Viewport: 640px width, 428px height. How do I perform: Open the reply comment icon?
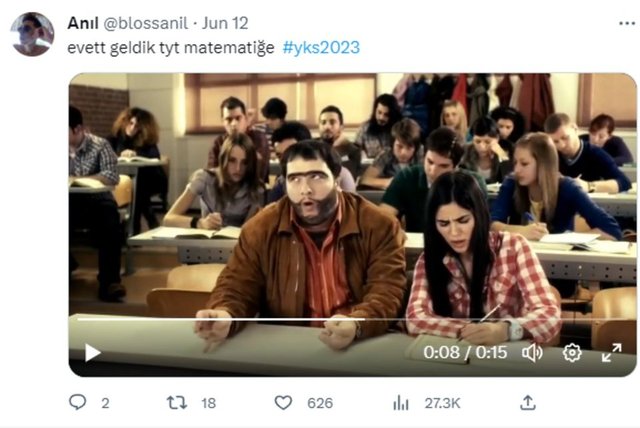tap(78, 402)
